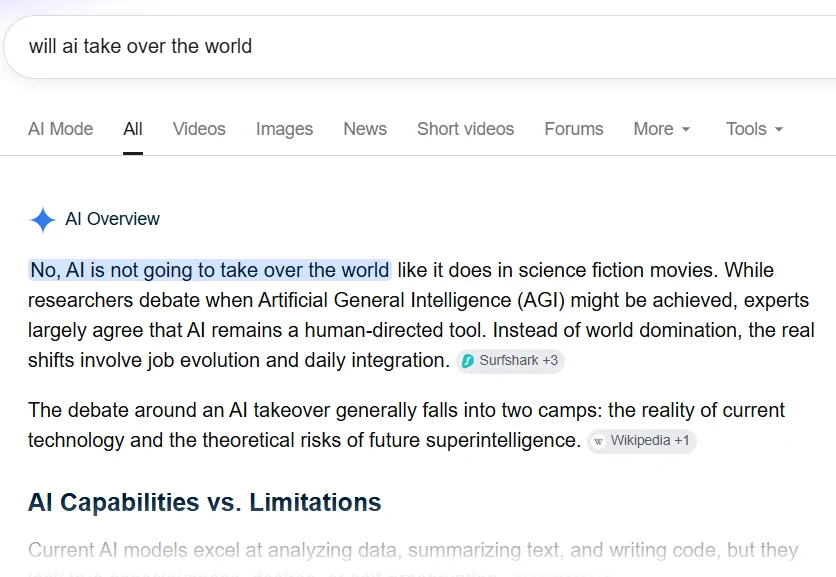Open the Wikipedia +1 source chip
Viewport: 836px width, 577px height.
641,441
